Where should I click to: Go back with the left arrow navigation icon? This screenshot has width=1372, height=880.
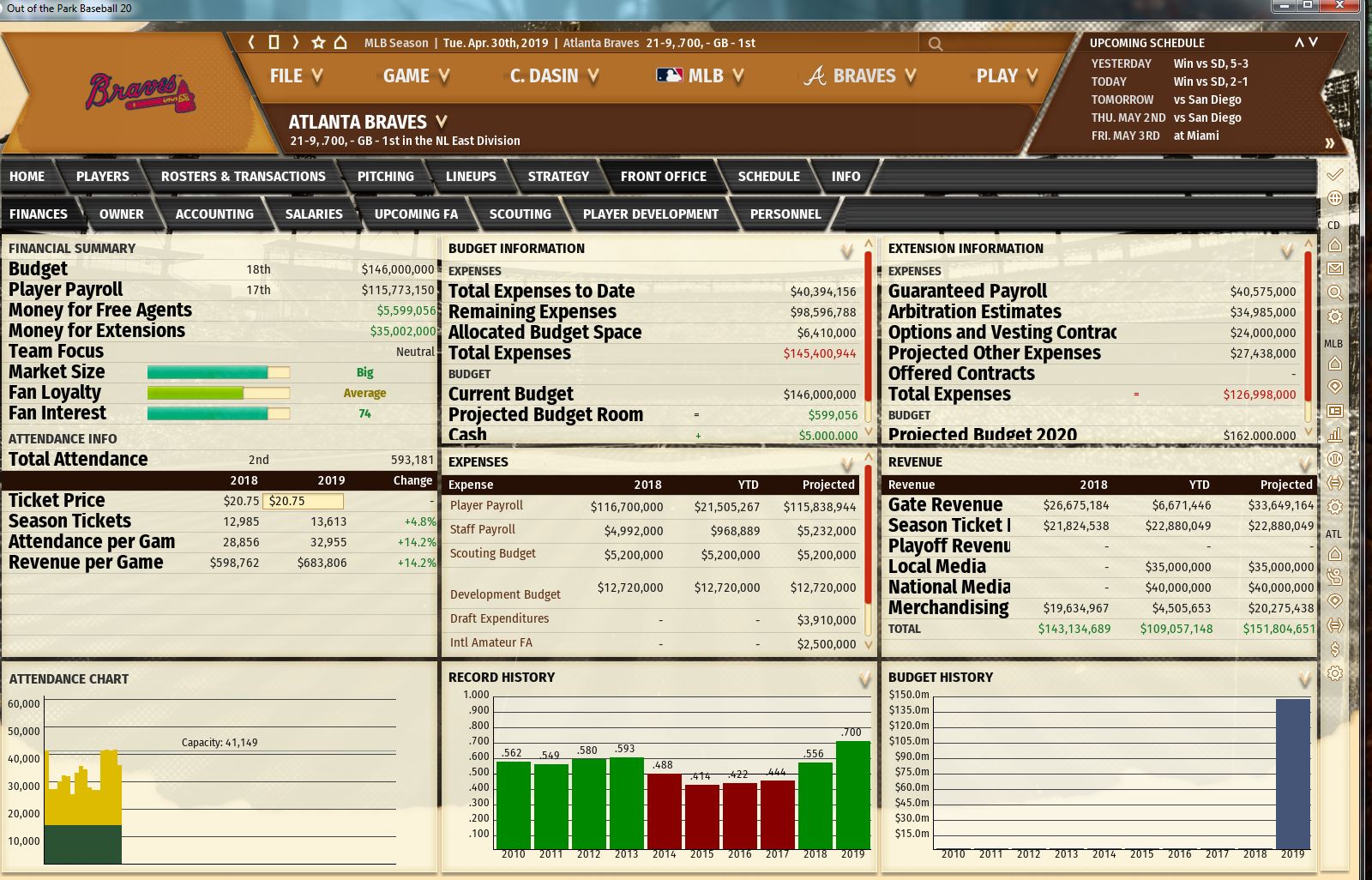[251, 42]
